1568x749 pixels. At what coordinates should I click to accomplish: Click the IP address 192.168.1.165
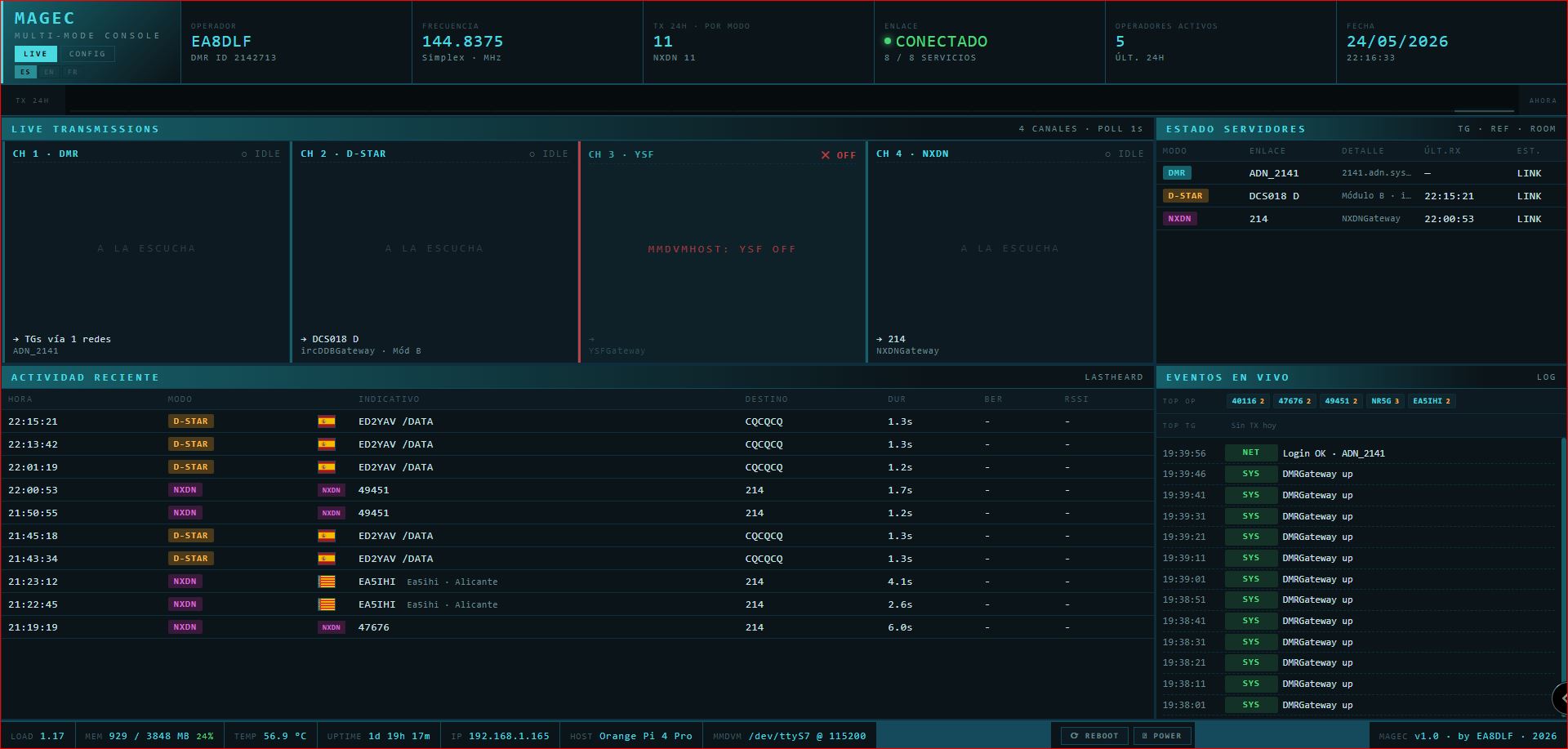pos(509,736)
